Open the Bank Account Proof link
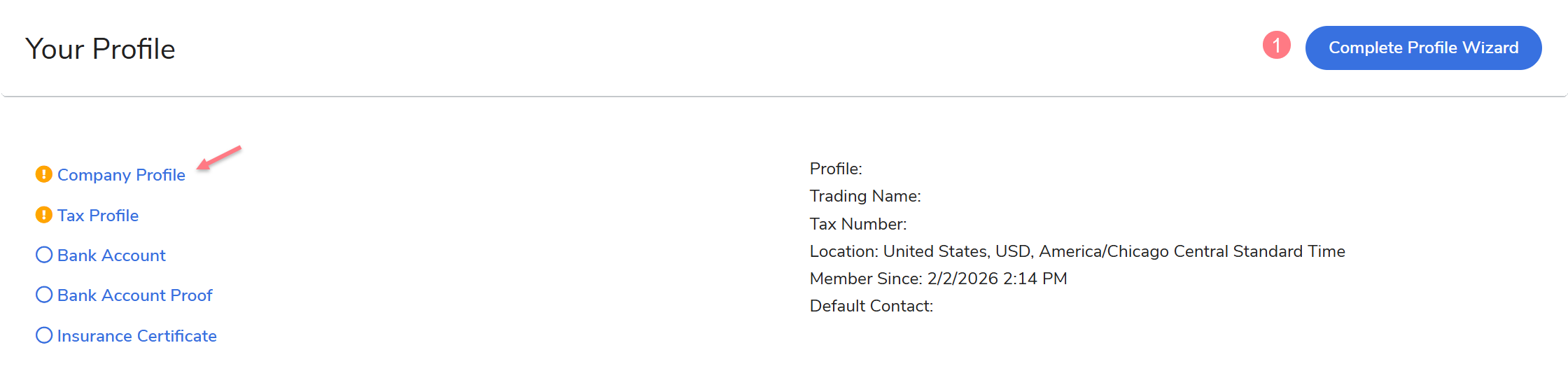 (x=134, y=295)
